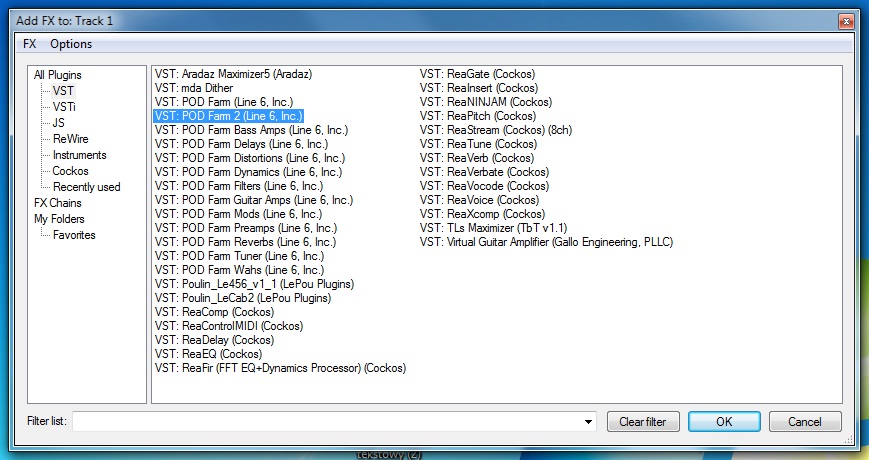Open the Options menu
The height and width of the screenshot is (460, 869).
71,44
